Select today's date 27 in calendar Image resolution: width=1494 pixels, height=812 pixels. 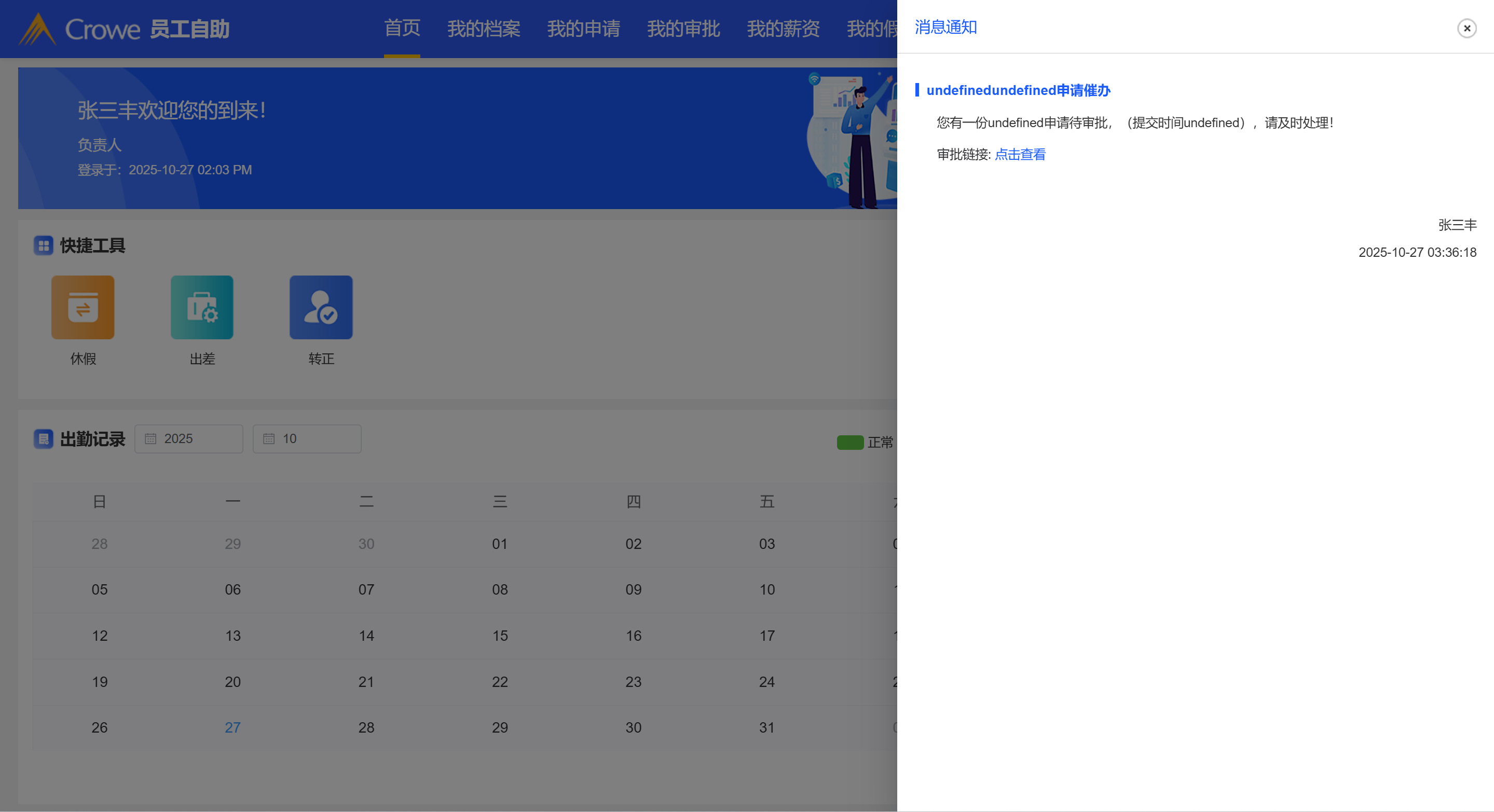pos(232,727)
